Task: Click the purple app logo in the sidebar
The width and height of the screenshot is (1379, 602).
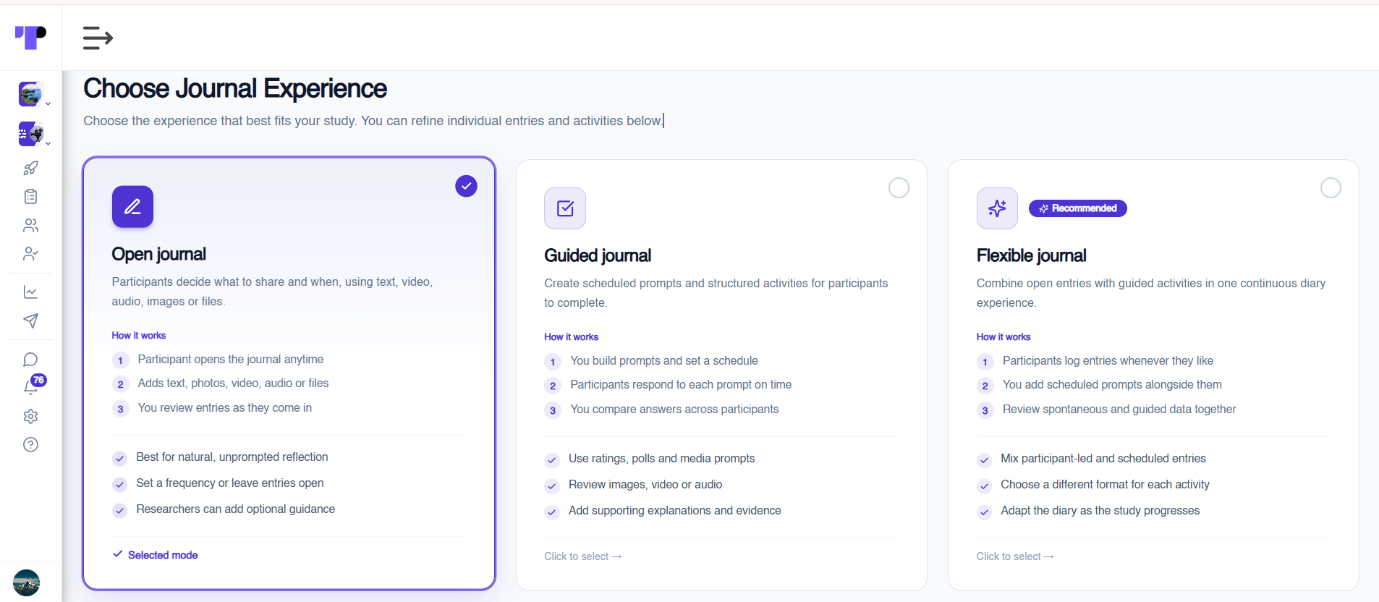Action: point(30,38)
